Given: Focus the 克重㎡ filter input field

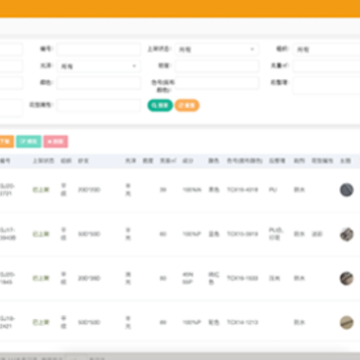Looking at the screenshot, I should (327, 66).
